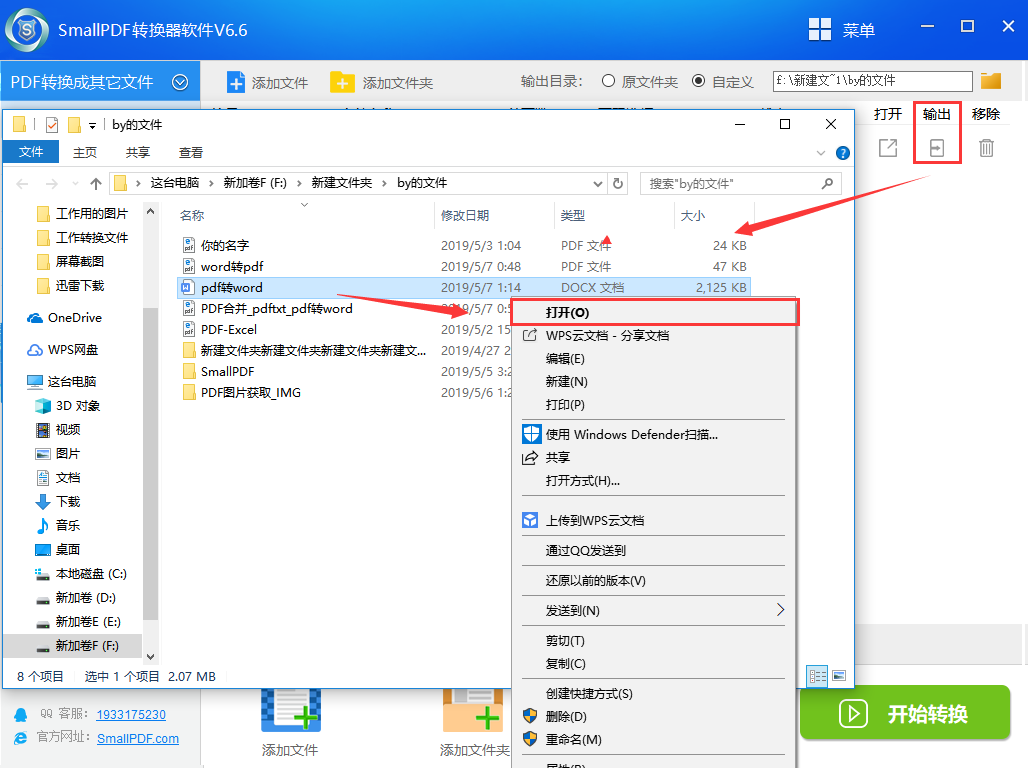Switch to 主页 ribbon tab
Viewport: 1028px width, 768px height.
click(x=85, y=152)
